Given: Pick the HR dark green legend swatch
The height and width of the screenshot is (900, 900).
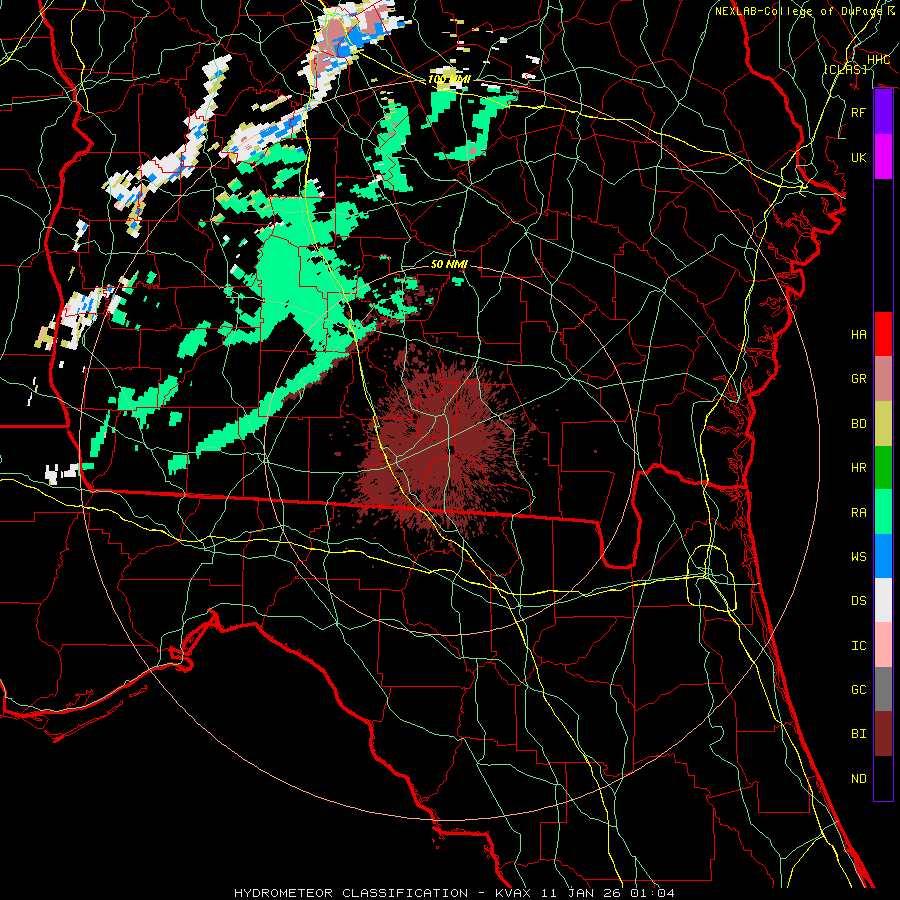Looking at the screenshot, I should tap(883, 467).
